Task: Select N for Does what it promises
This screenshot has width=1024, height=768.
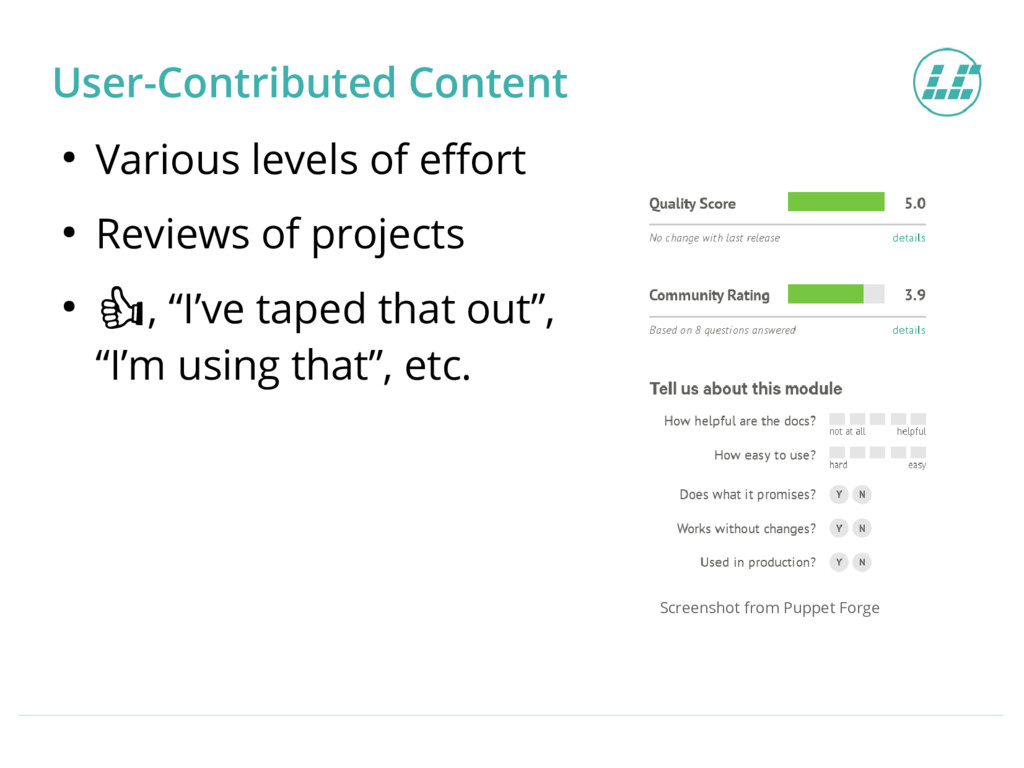Action: pos(862,494)
